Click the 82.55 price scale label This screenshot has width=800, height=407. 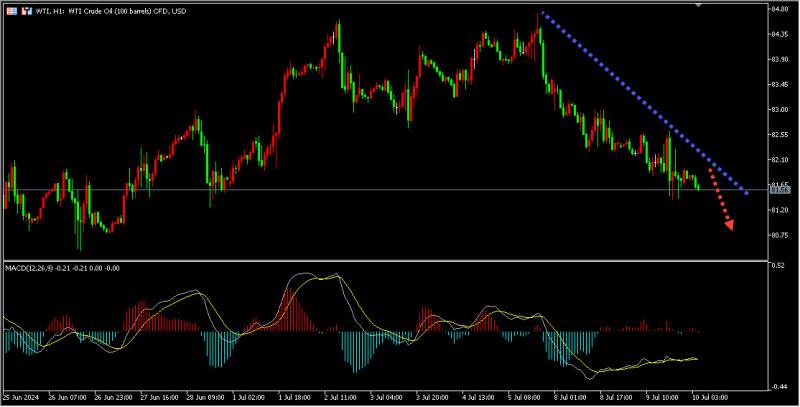click(x=780, y=135)
